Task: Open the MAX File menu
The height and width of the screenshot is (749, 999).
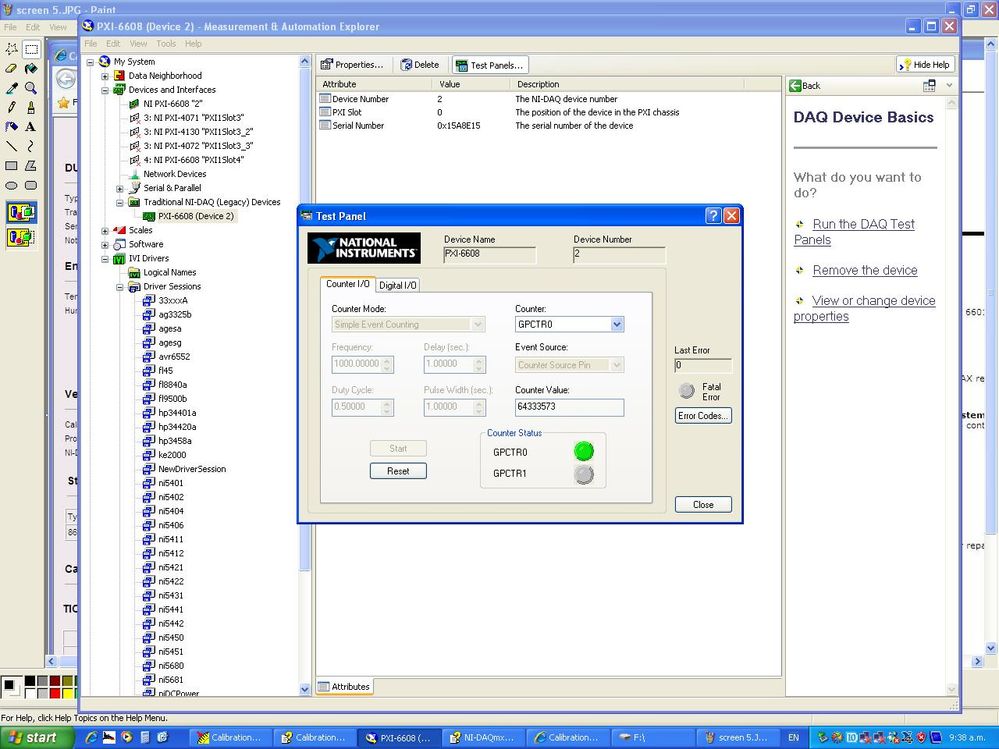Action: point(90,44)
